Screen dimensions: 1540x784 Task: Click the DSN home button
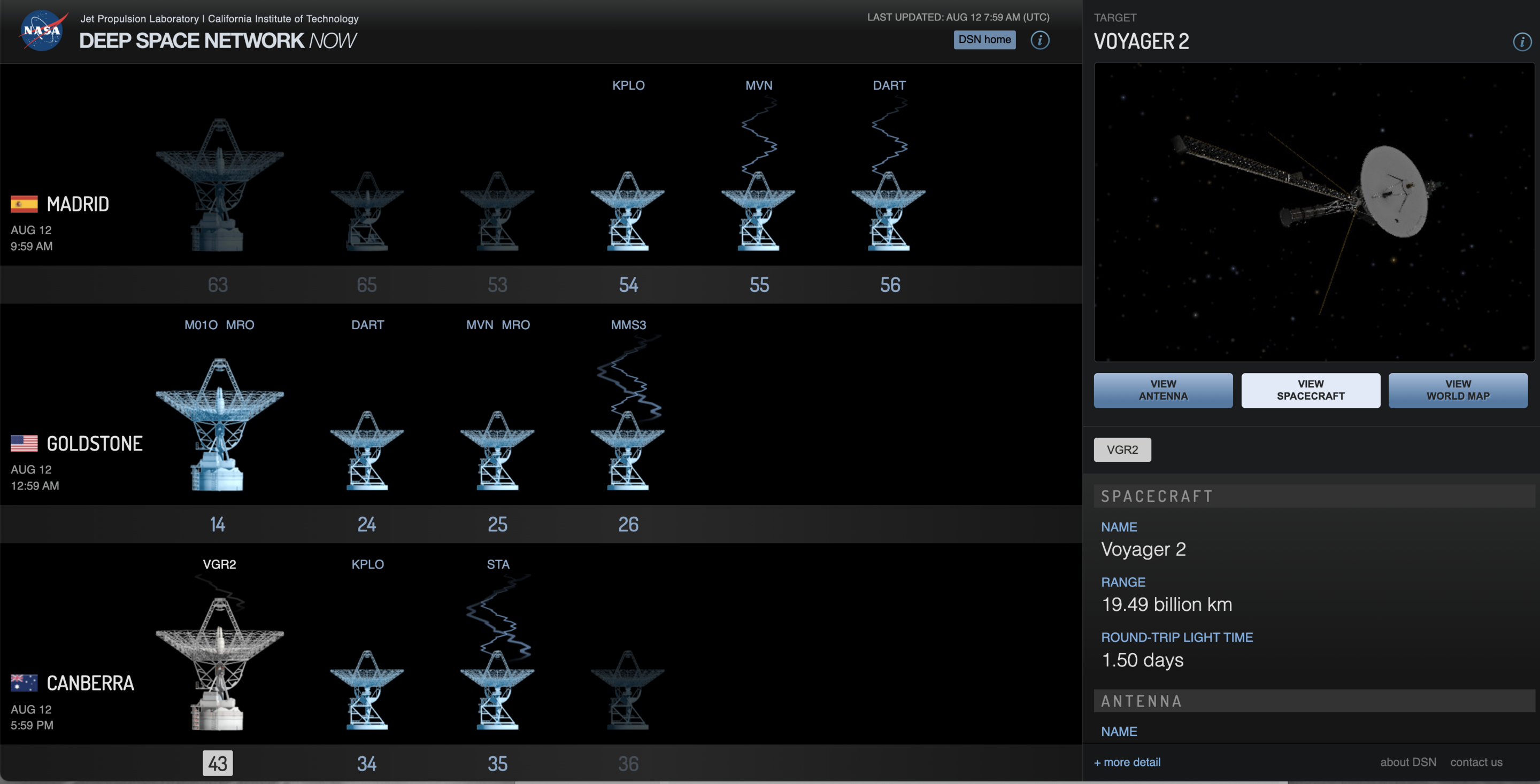point(984,40)
